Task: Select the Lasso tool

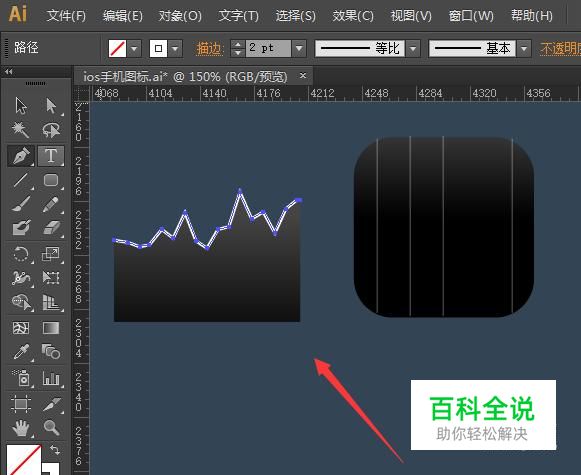Action: pos(51,130)
